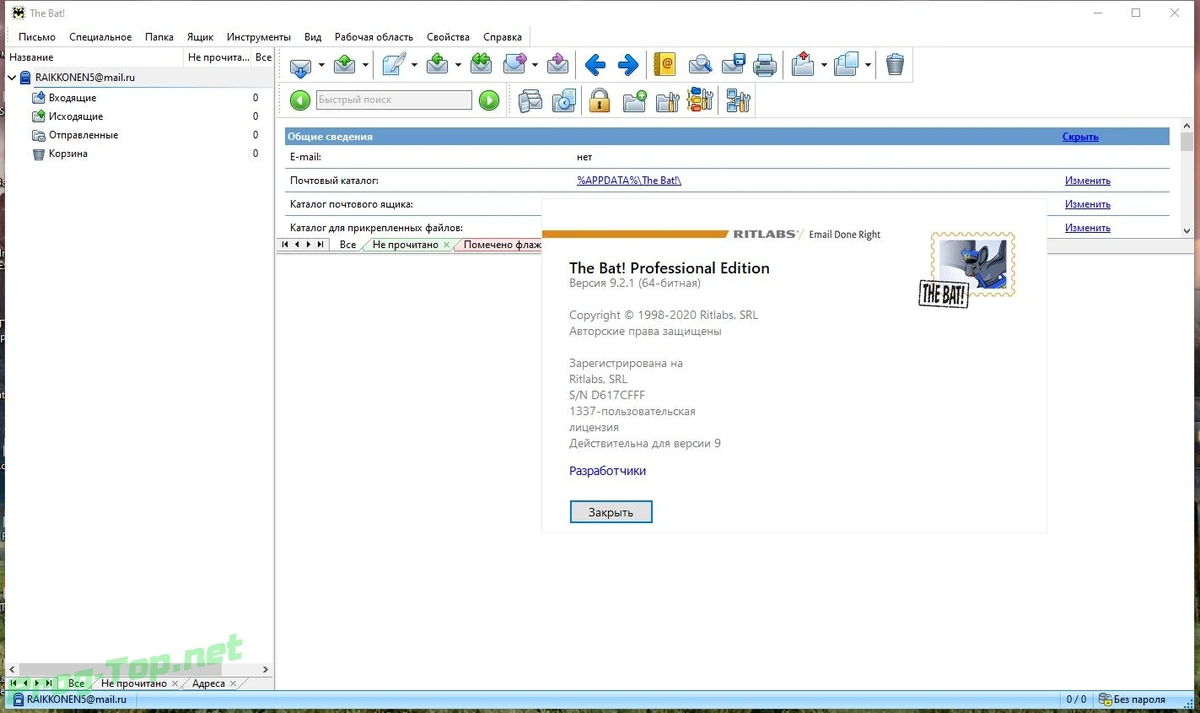
Task: Open the Вид menu
Action: coord(313,37)
